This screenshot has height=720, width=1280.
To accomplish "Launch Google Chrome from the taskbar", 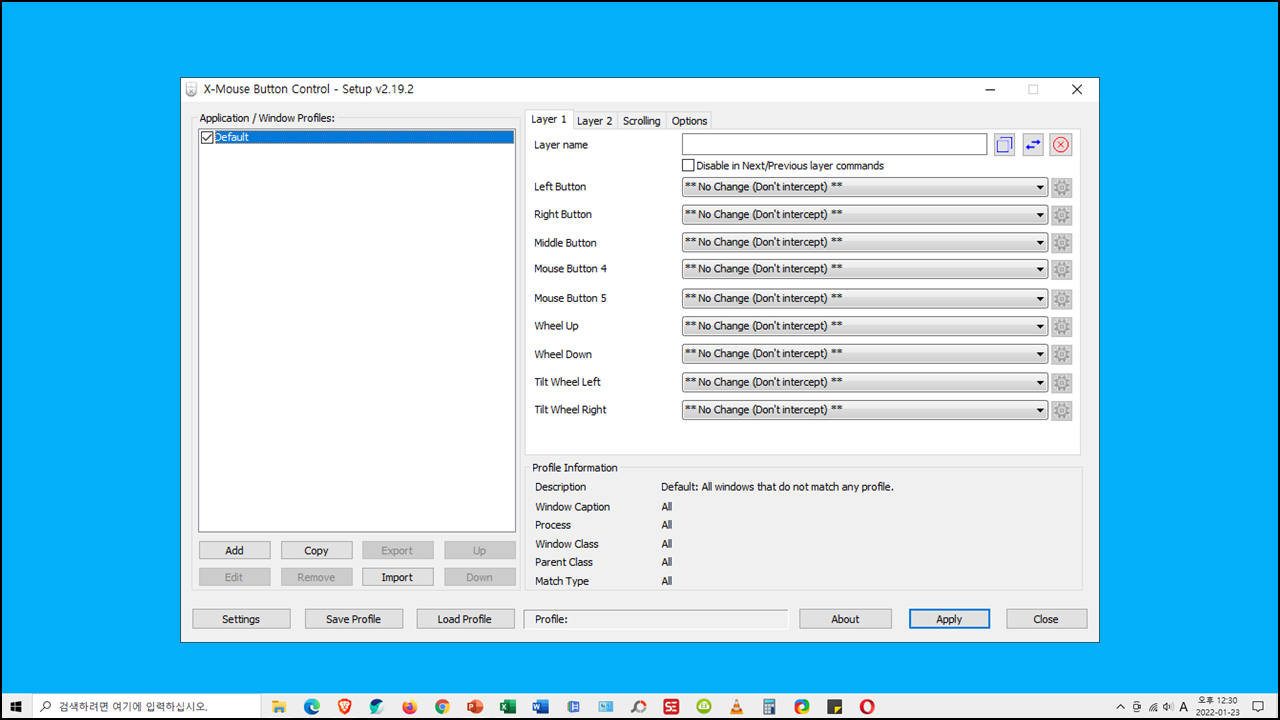I will pos(442,706).
